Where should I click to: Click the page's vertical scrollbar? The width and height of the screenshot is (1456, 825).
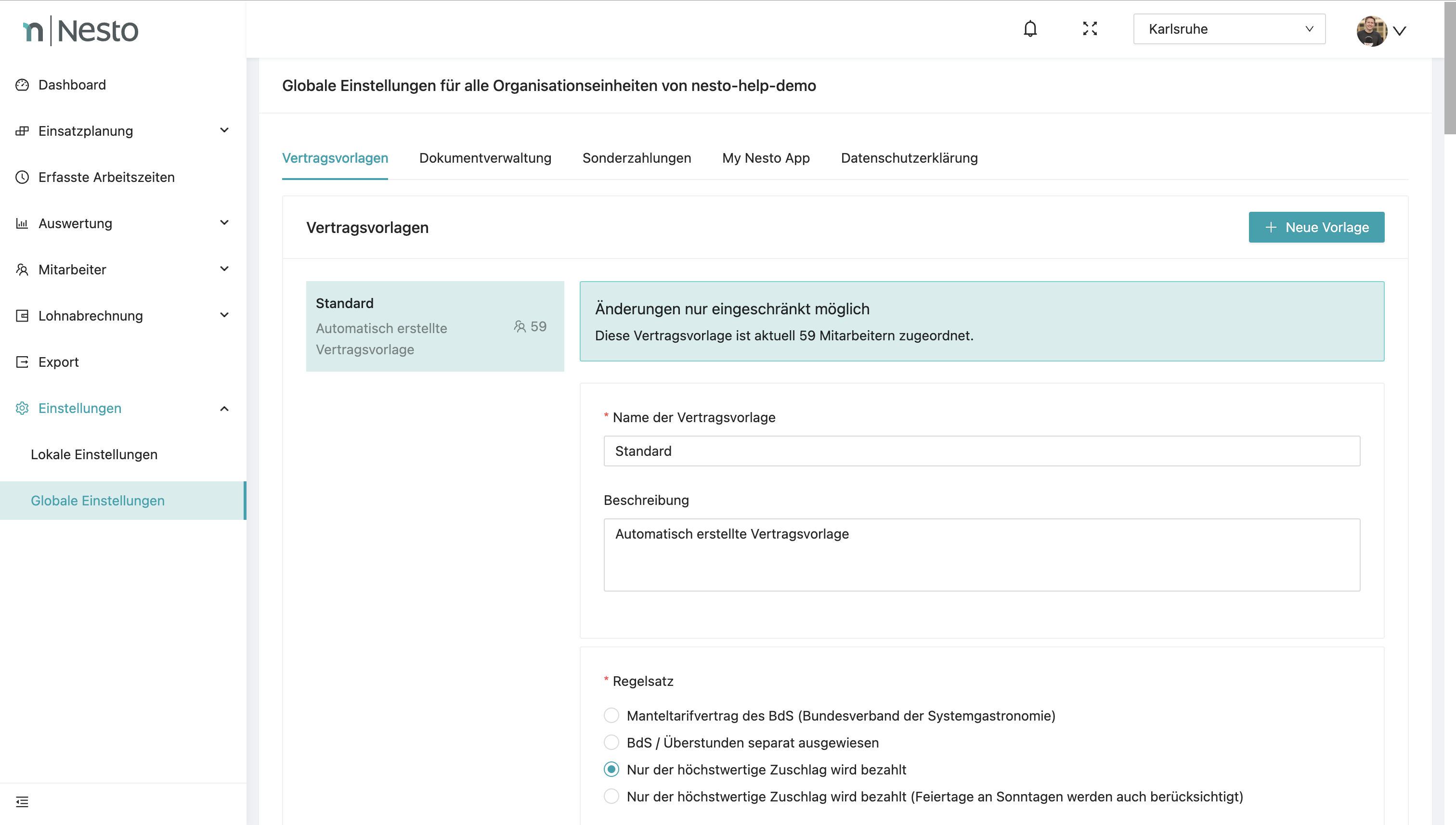pos(1449,68)
